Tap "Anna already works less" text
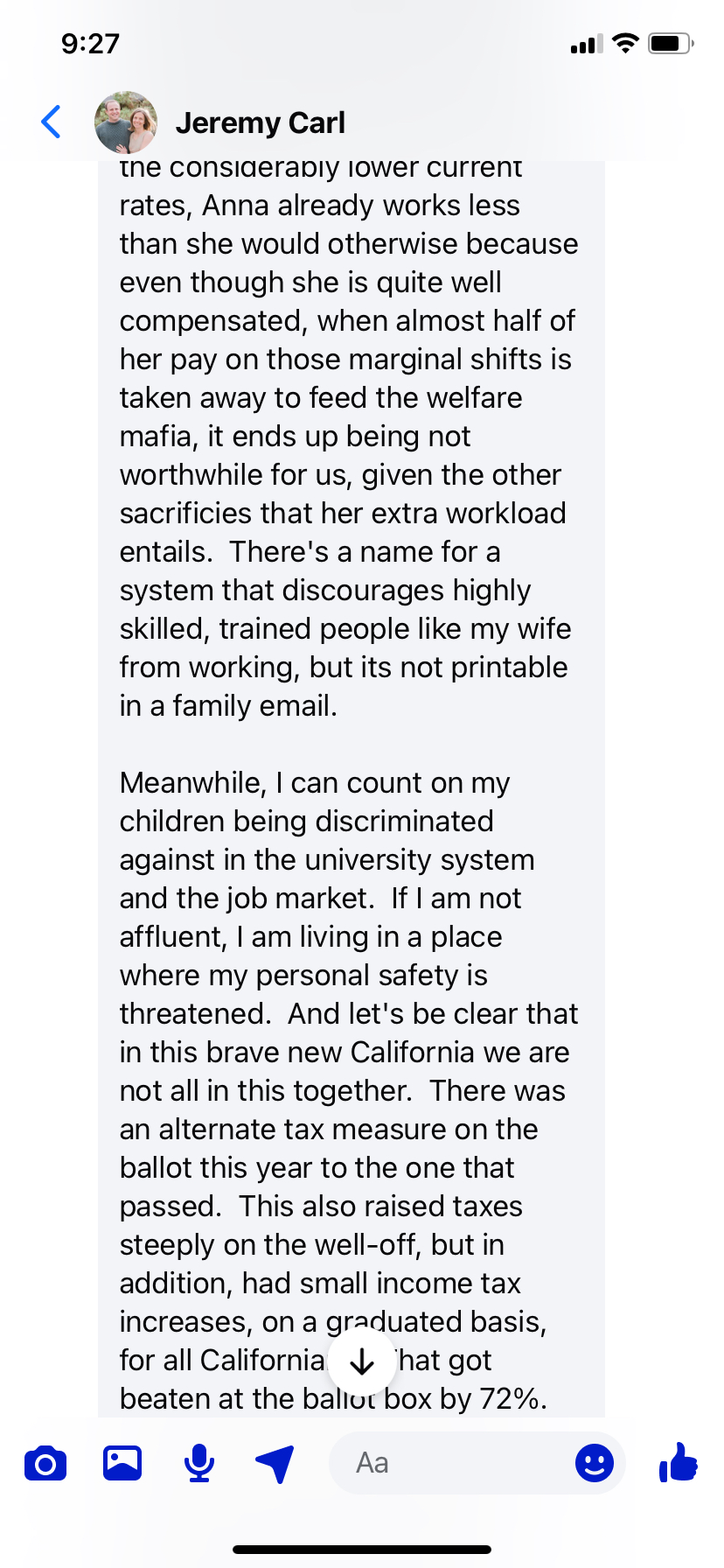 pos(361,206)
